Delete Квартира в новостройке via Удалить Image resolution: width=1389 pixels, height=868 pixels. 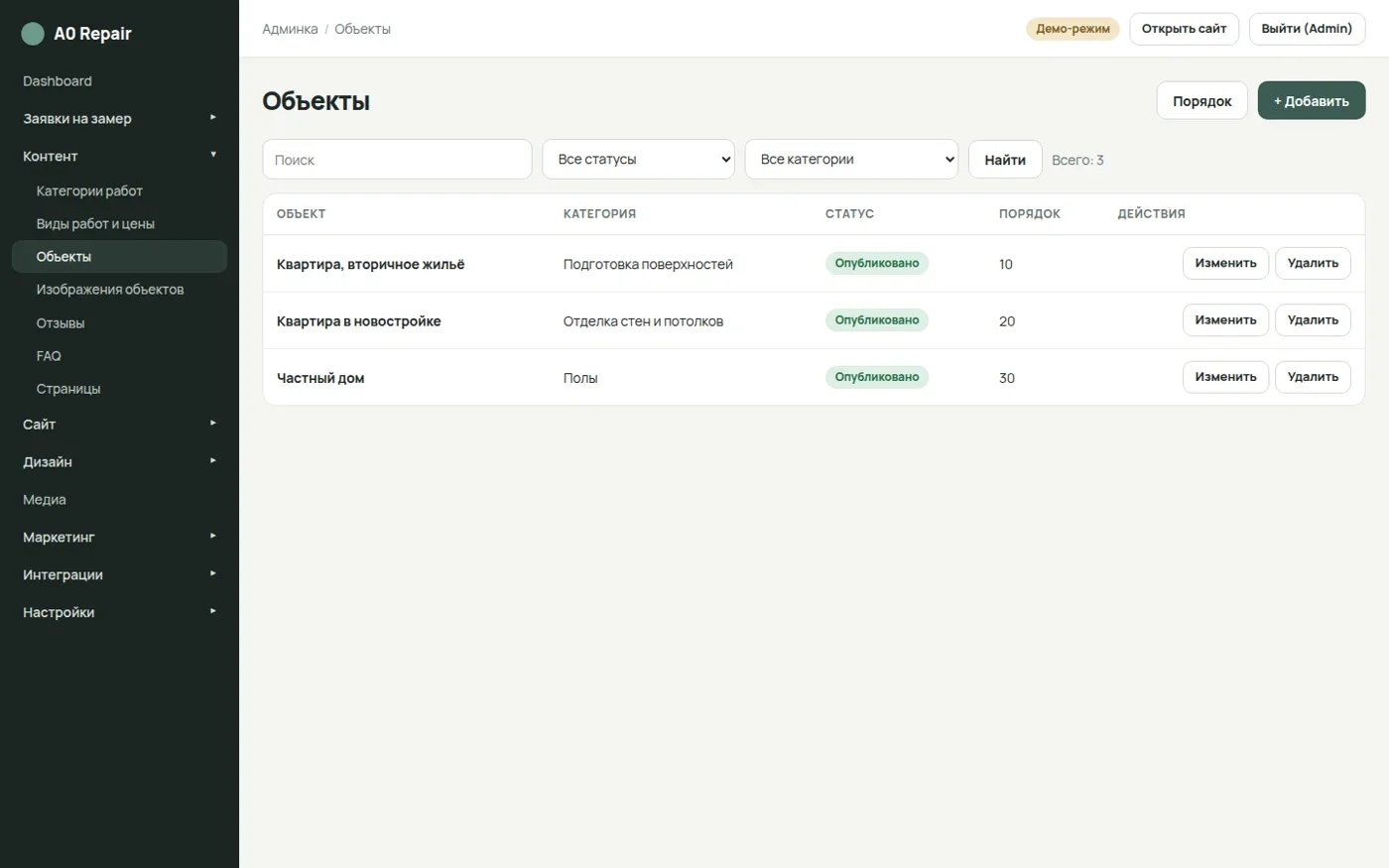pos(1313,320)
